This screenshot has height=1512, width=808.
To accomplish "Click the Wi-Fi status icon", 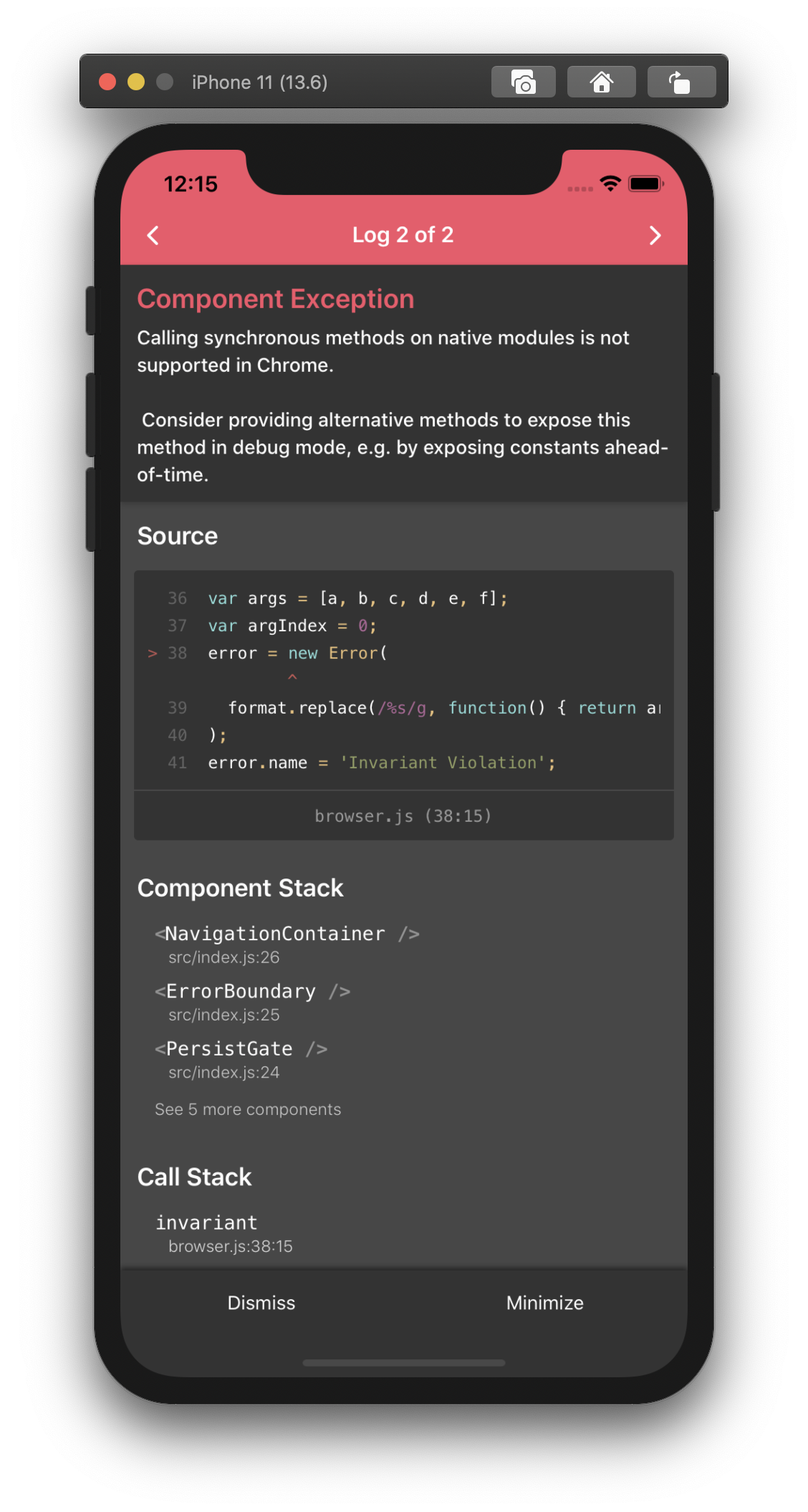I will pos(610,183).
